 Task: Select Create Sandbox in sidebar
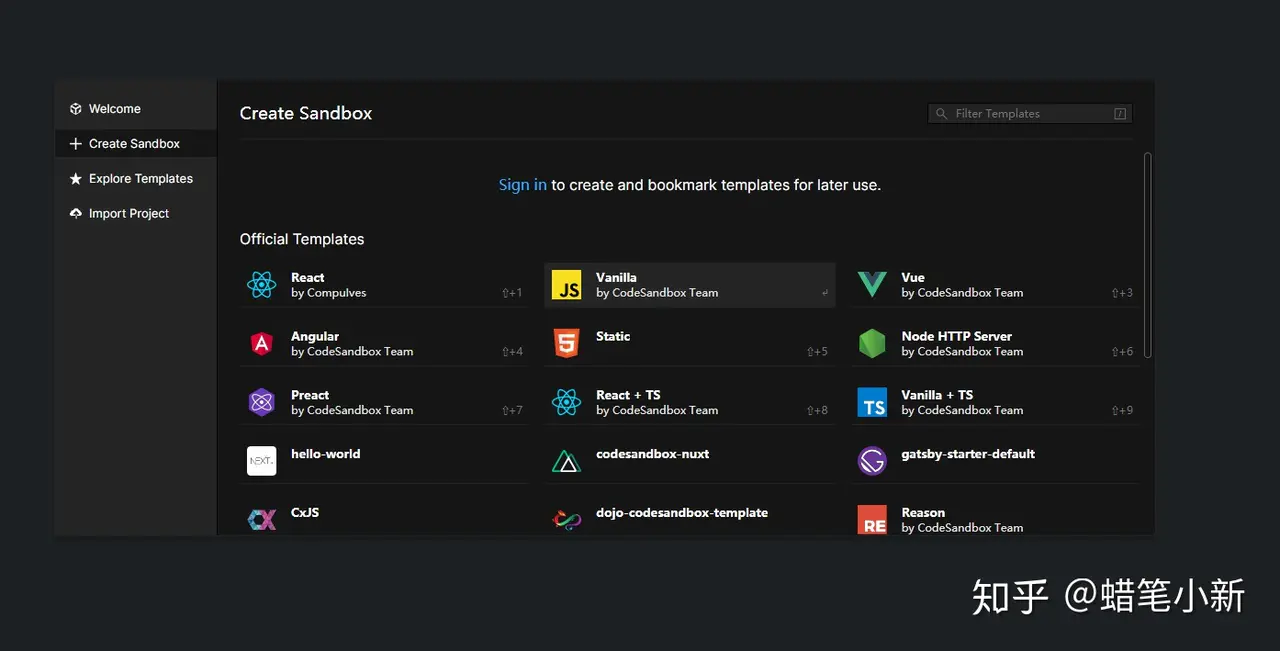(134, 144)
